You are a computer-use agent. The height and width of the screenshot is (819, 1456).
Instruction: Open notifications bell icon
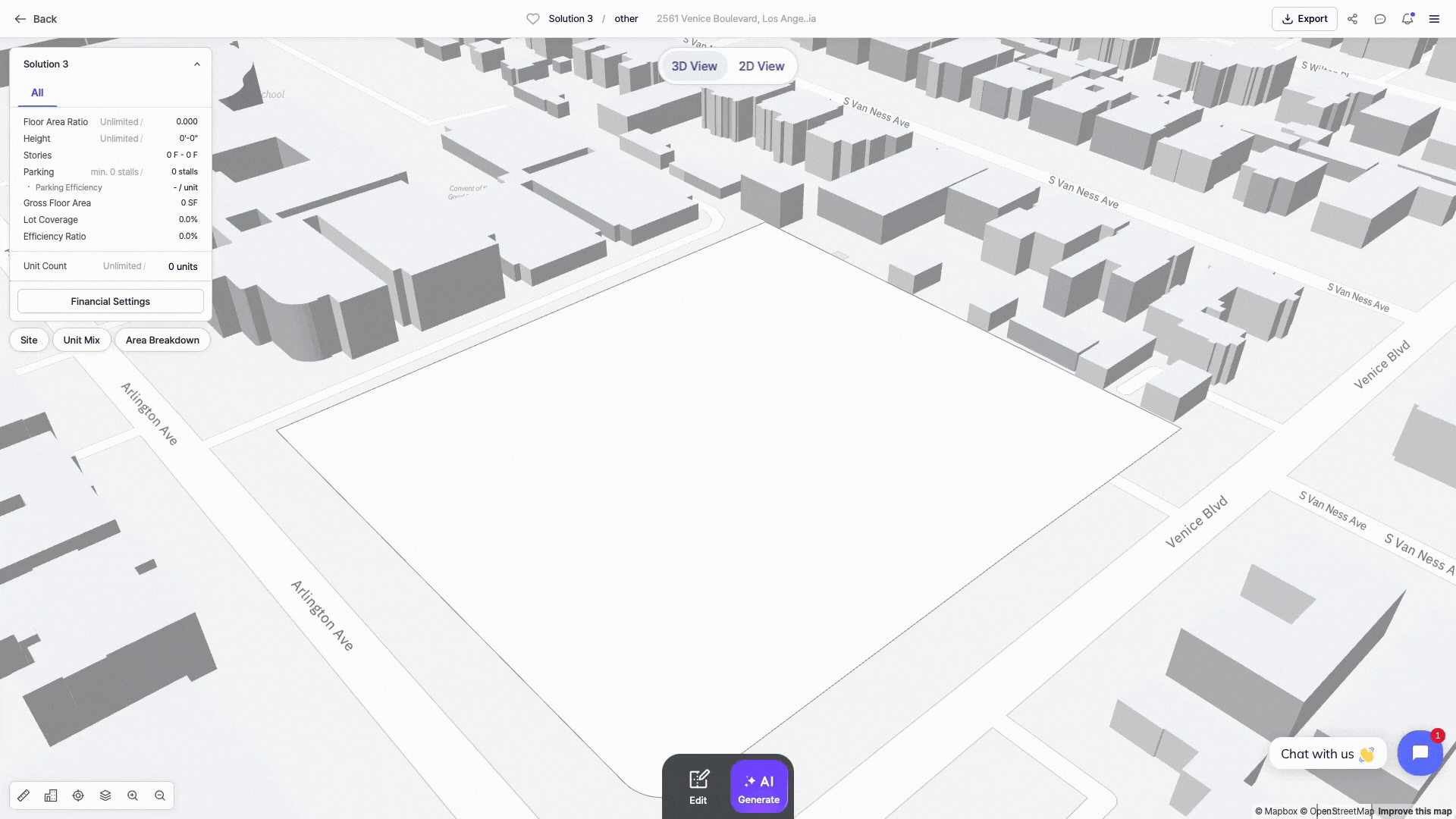pos(1407,19)
